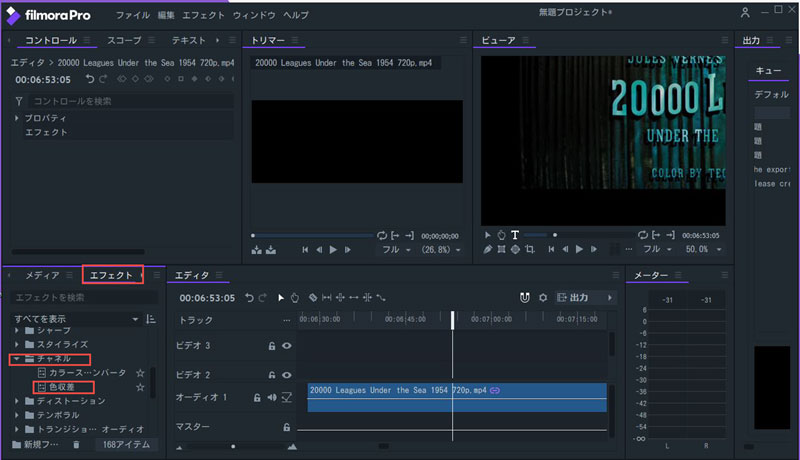Toggle visibility of ビデオ 3 track
Viewport: 800px width, 460px height.
[287, 346]
